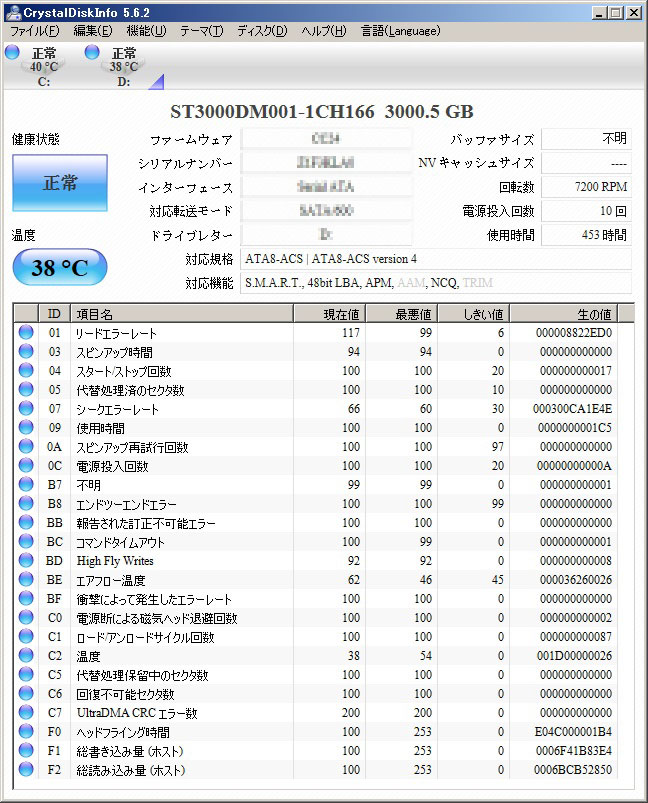Click status orb for BF row
The height and width of the screenshot is (803, 648).
point(26,598)
